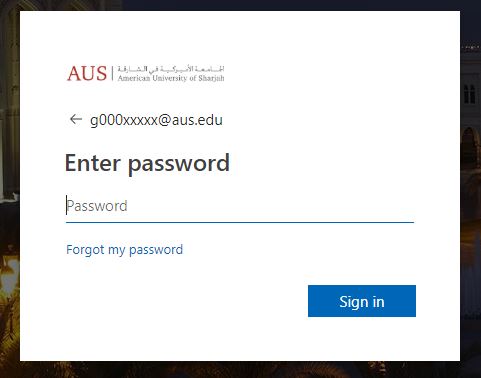
Task: Click the dark background strip above the dialog
Action: click(x=240, y=5)
